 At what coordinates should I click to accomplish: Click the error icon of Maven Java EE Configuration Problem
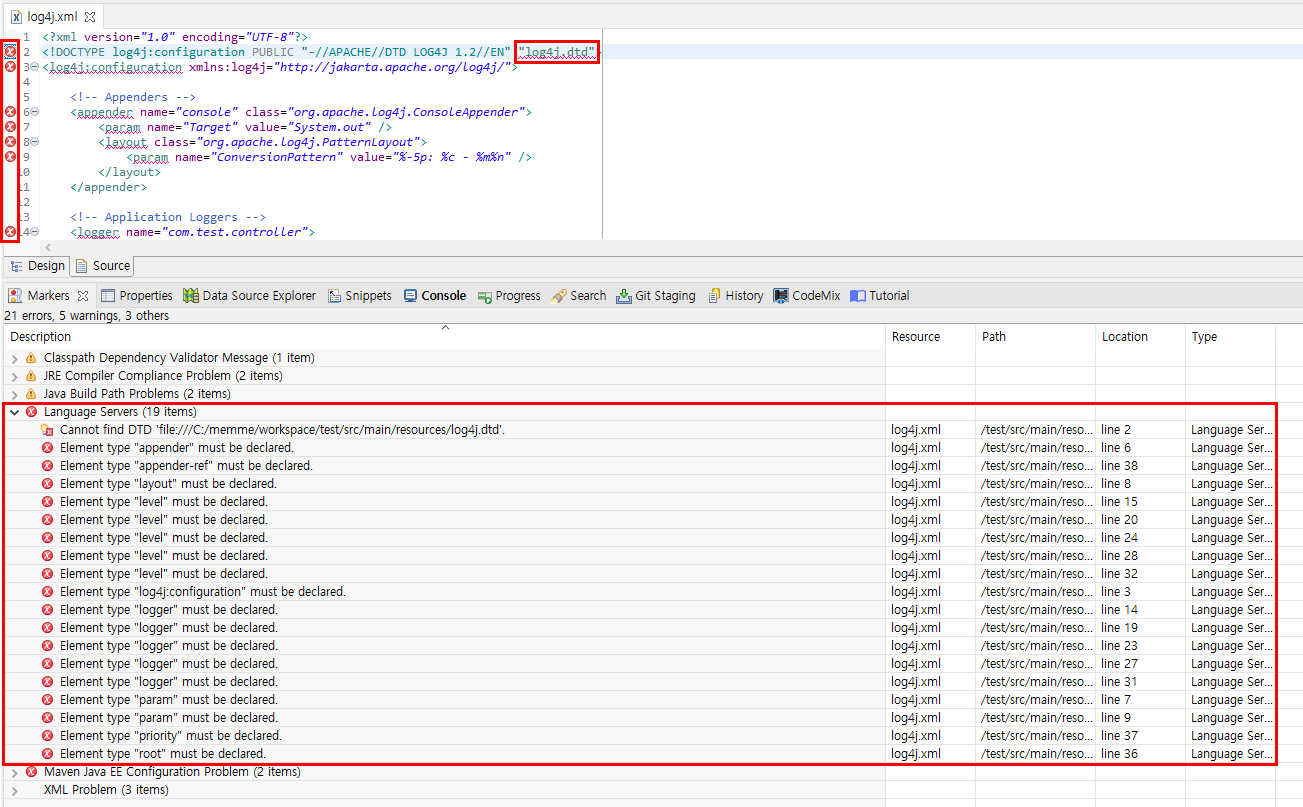click(32, 772)
